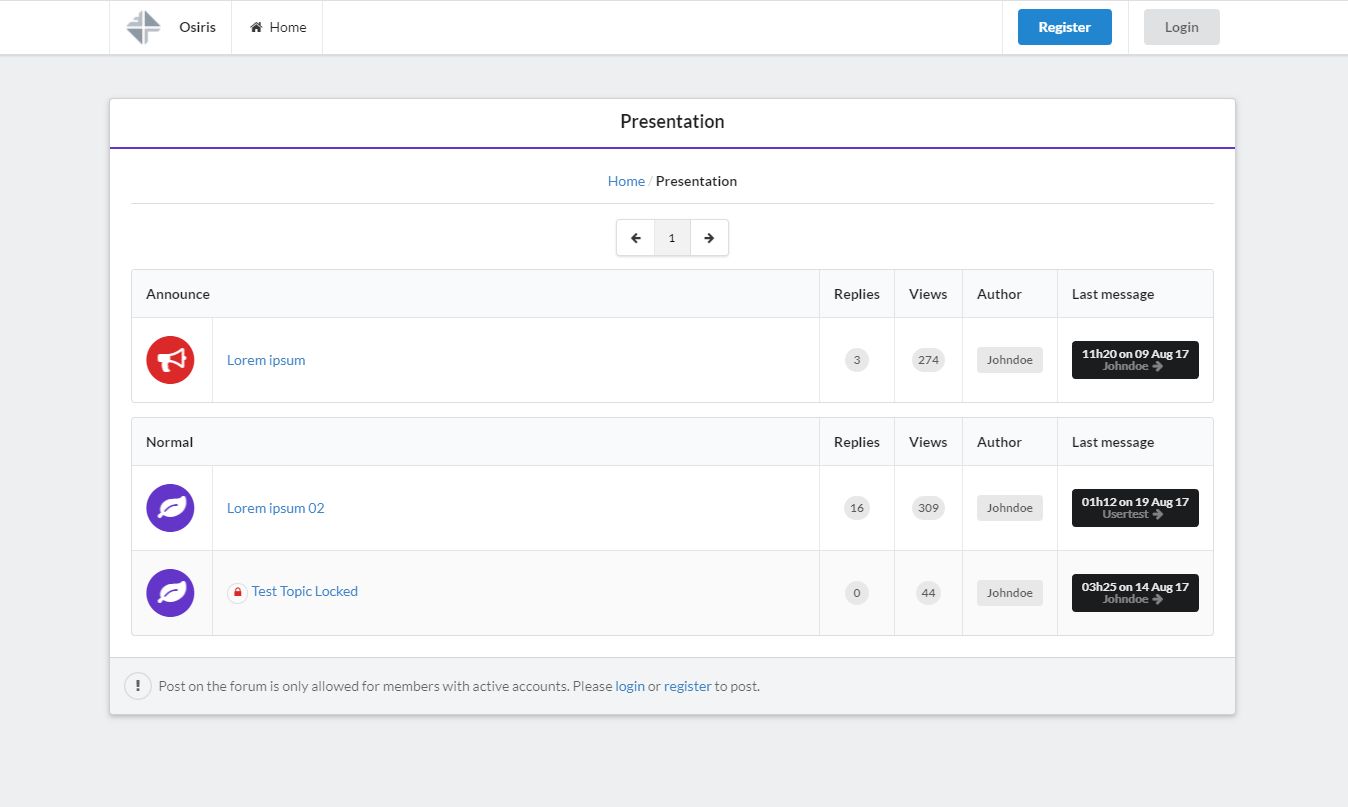The height and width of the screenshot is (807, 1348).
Task: Go to previous page with left arrow
Action: pyautogui.click(x=635, y=238)
